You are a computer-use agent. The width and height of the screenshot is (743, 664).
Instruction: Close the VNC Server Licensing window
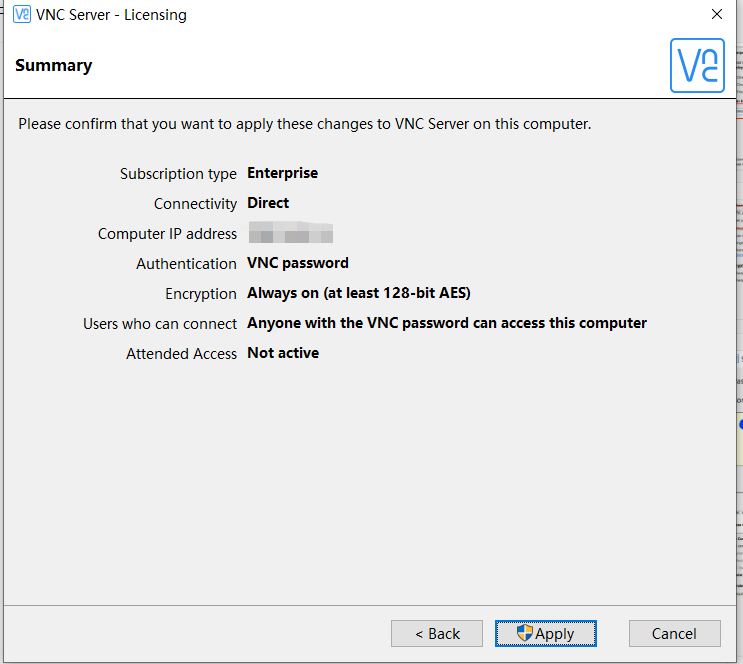(x=716, y=15)
